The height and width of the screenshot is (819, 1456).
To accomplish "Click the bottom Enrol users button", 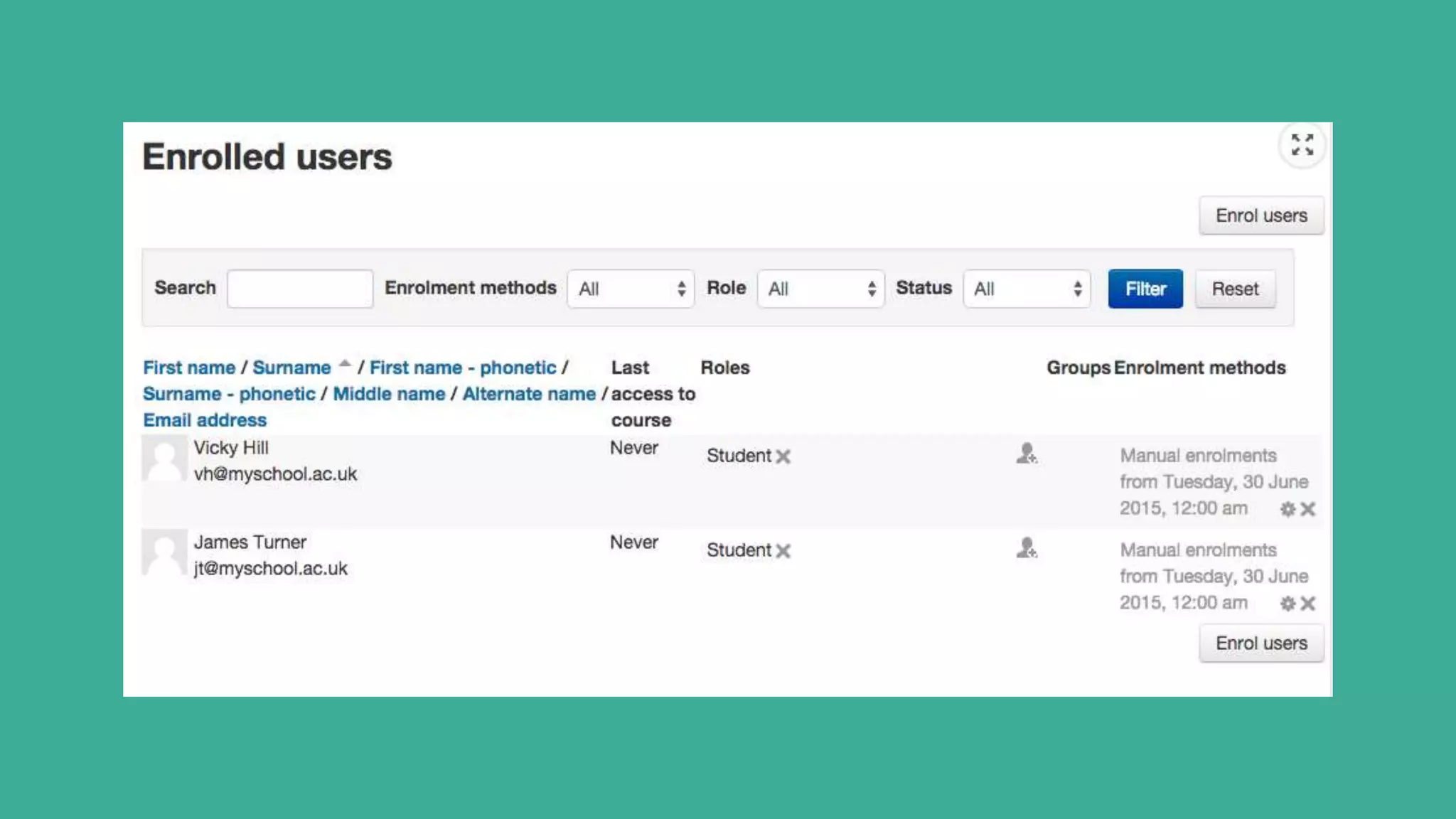I will point(1260,643).
